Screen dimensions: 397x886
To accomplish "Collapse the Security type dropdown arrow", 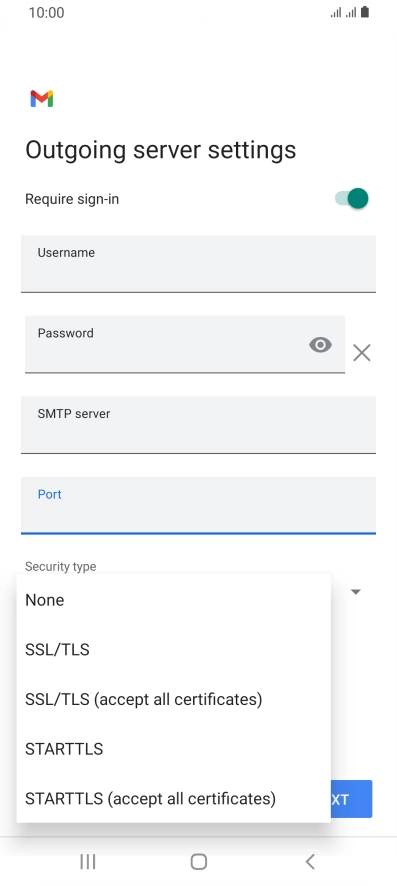I will click(x=356, y=592).
